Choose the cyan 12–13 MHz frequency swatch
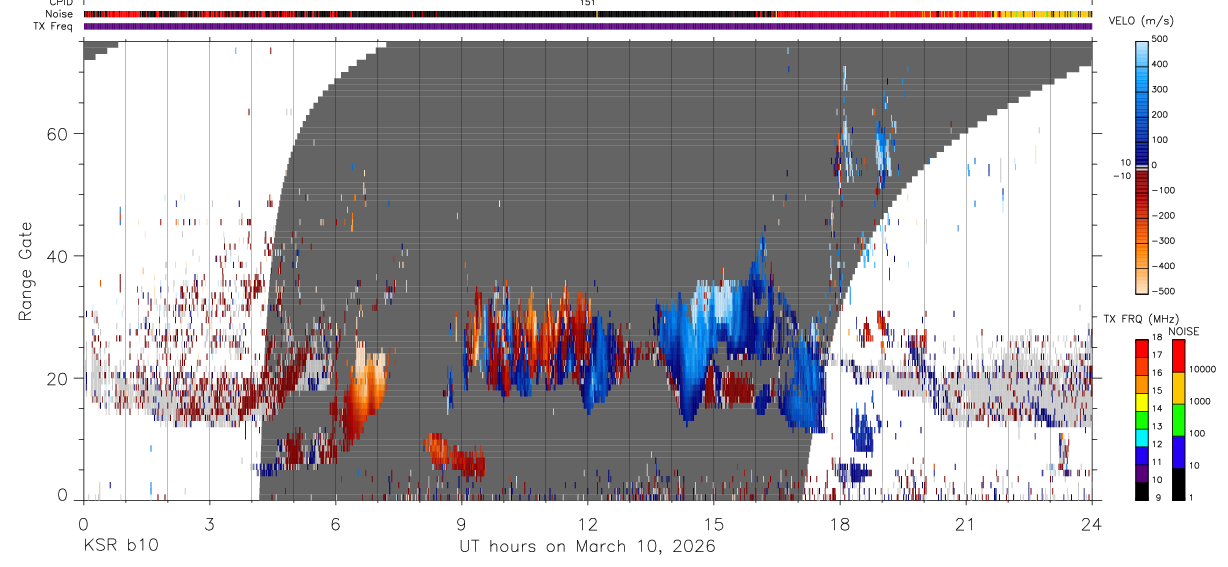 1143,436
